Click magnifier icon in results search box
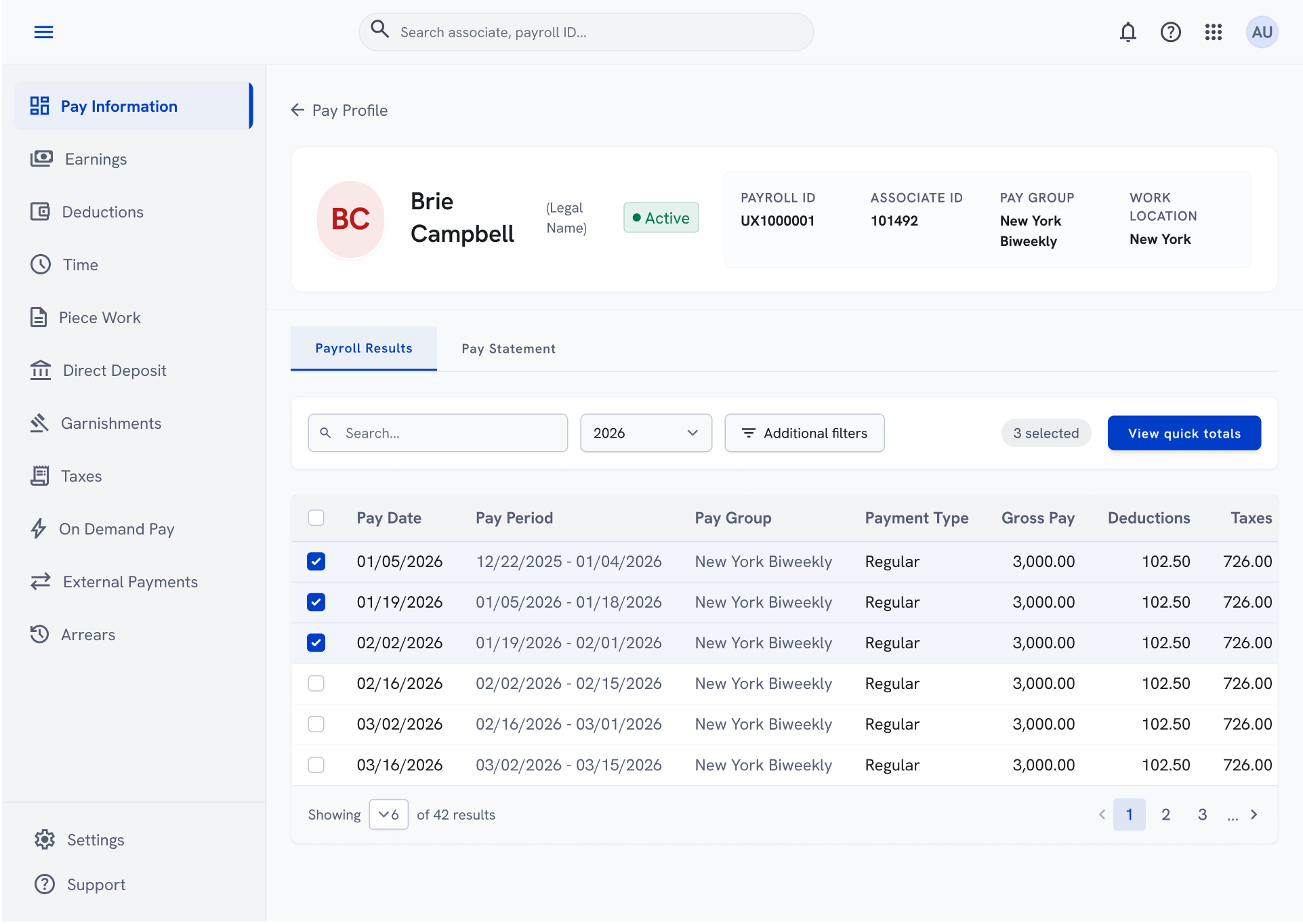This screenshot has width=1303, height=924. (325, 433)
